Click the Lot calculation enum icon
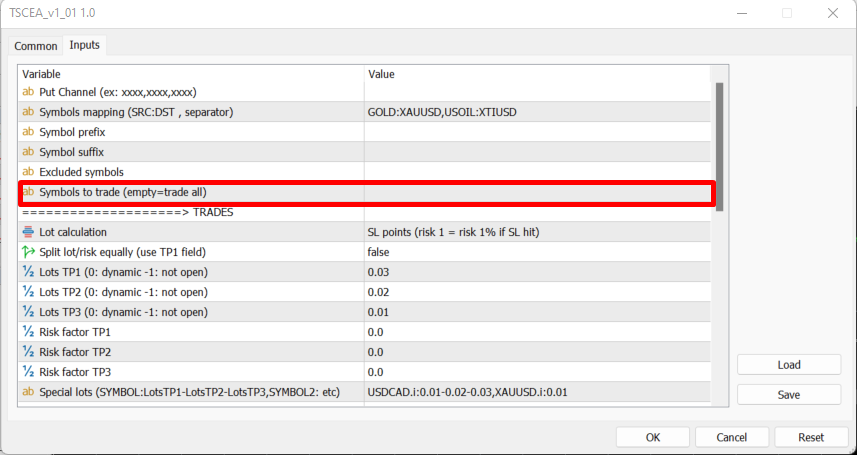The width and height of the screenshot is (857, 455). 28,232
